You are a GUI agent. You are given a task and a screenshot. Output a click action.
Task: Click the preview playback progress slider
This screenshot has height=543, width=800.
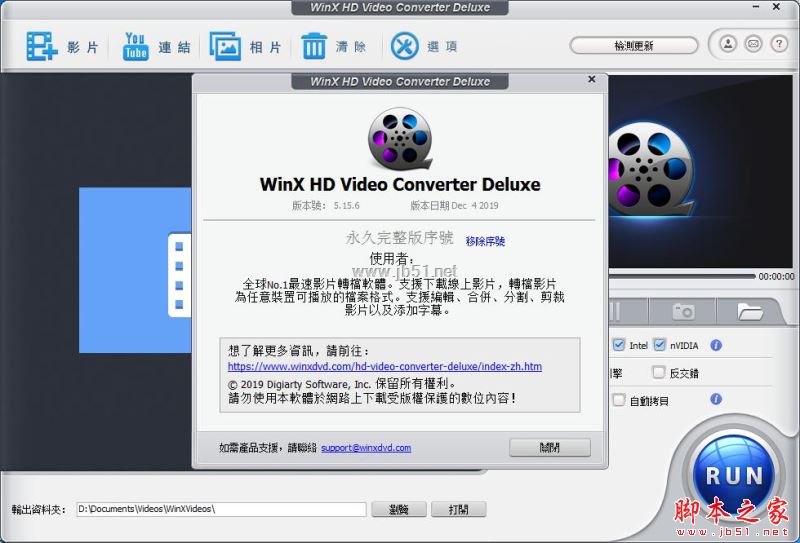[682, 276]
